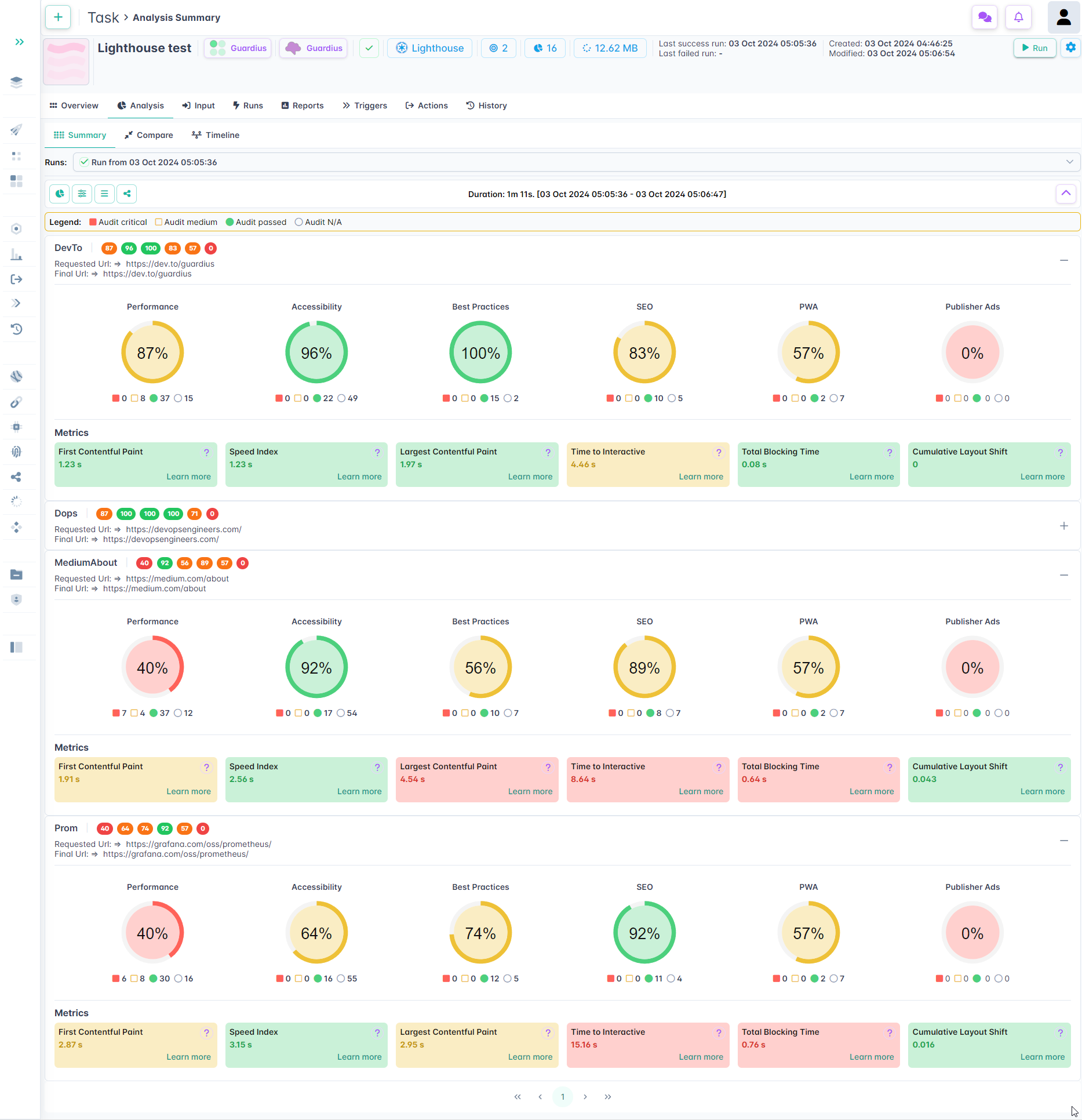1082x1120 pixels.
Task: Open the Actions tab
Action: pos(427,106)
